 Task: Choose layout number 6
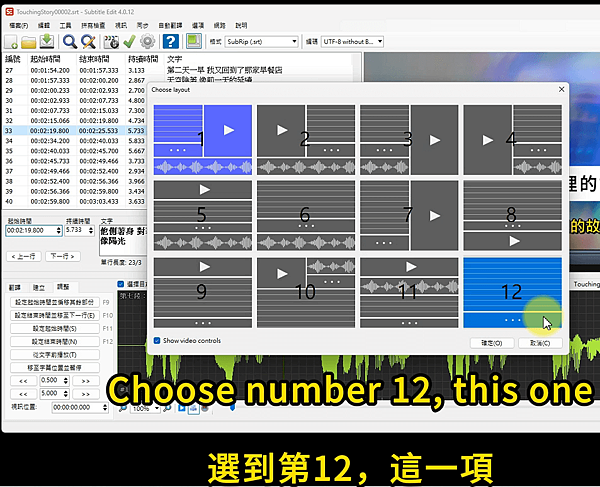(306, 215)
